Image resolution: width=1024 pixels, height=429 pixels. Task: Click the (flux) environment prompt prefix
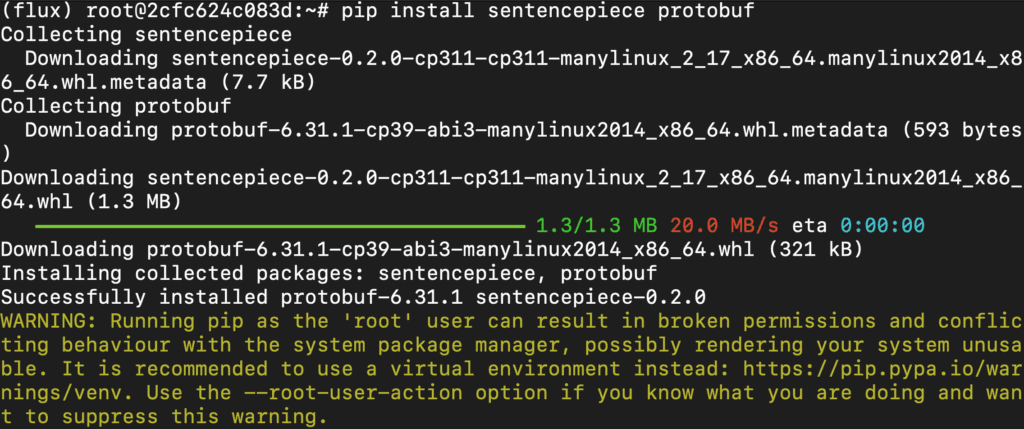point(37,12)
